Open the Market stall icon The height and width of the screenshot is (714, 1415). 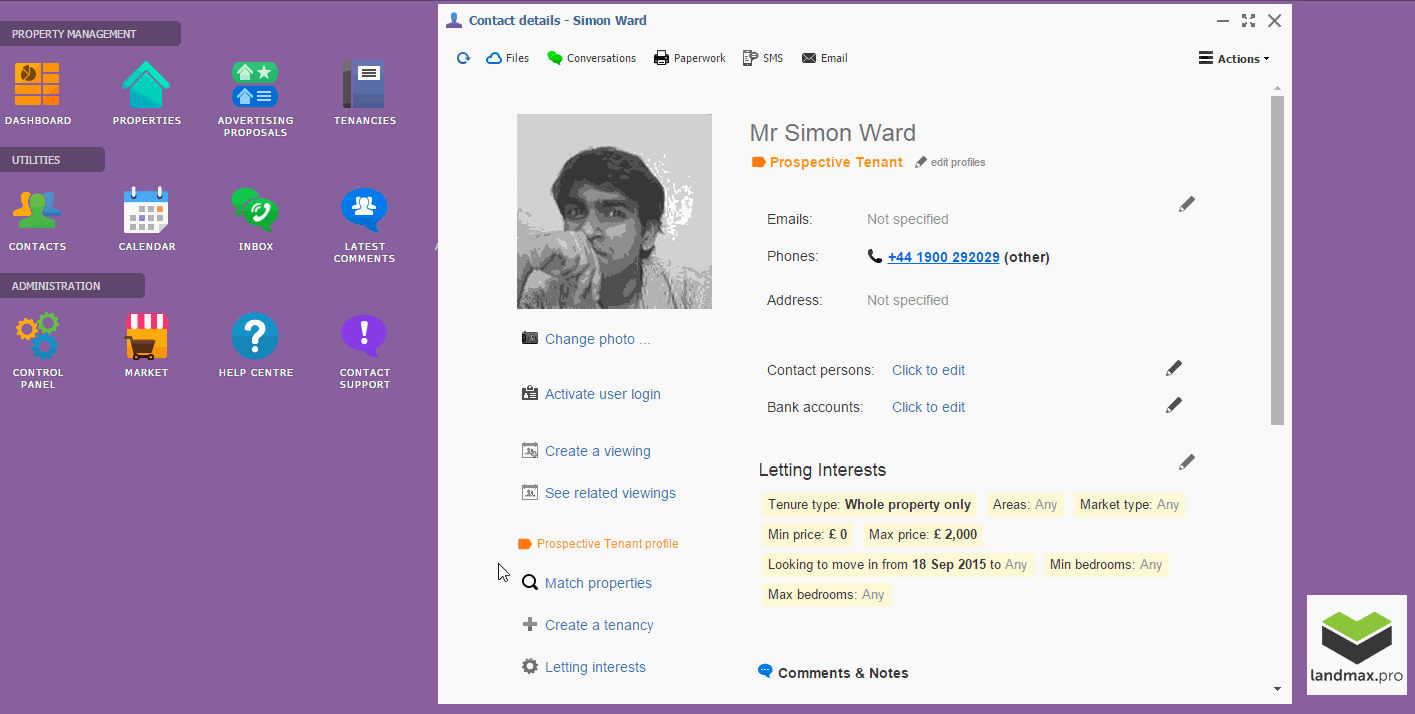tap(146, 336)
